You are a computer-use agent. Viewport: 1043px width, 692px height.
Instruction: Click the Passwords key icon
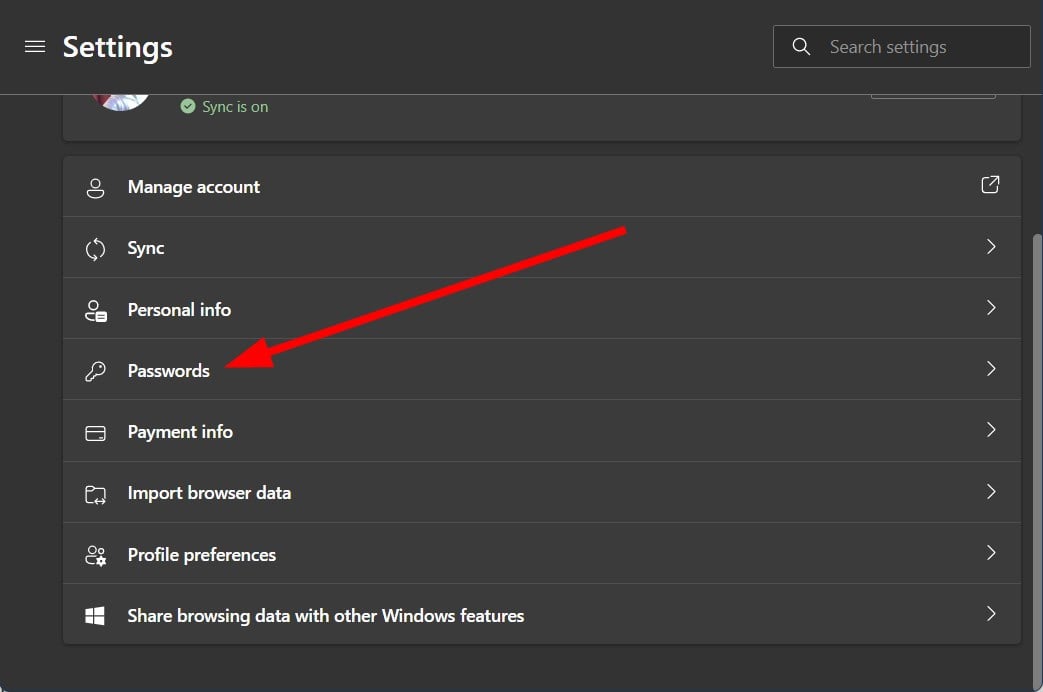click(96, 371)
